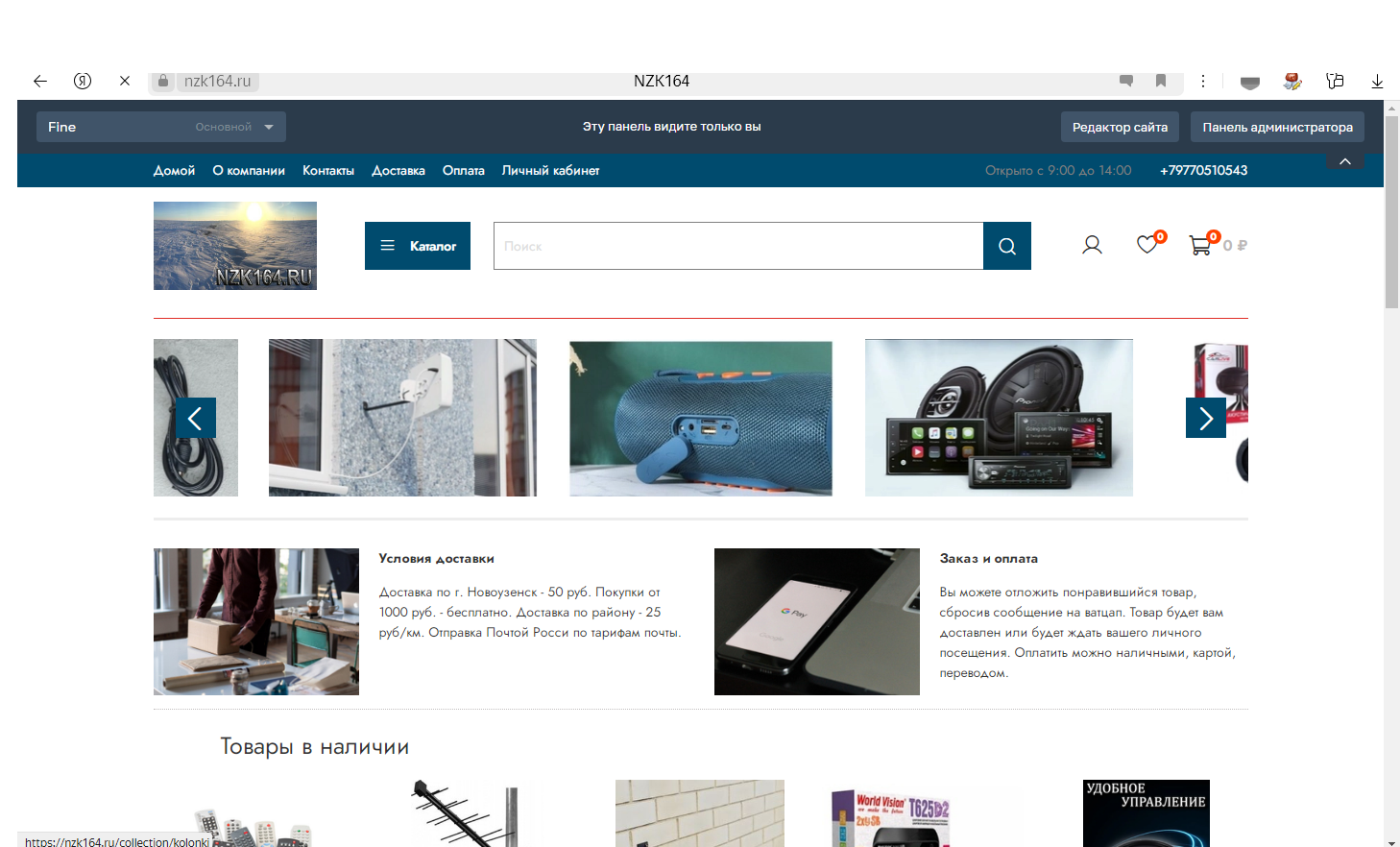Click the page vertical scrollbar thumb

(1391, 212)
